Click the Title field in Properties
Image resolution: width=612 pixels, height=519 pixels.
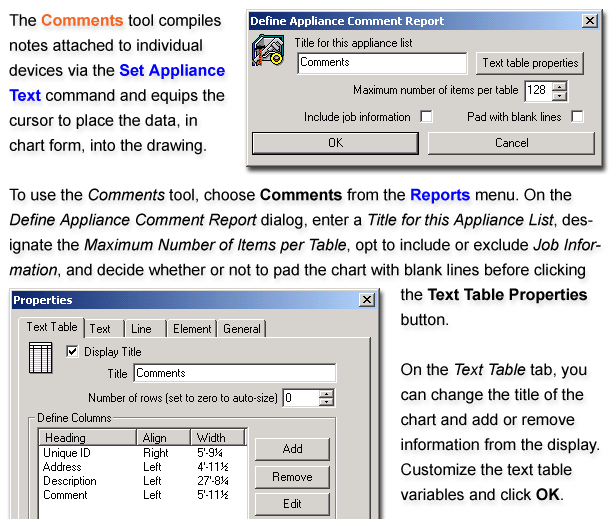tap(235, 373)
